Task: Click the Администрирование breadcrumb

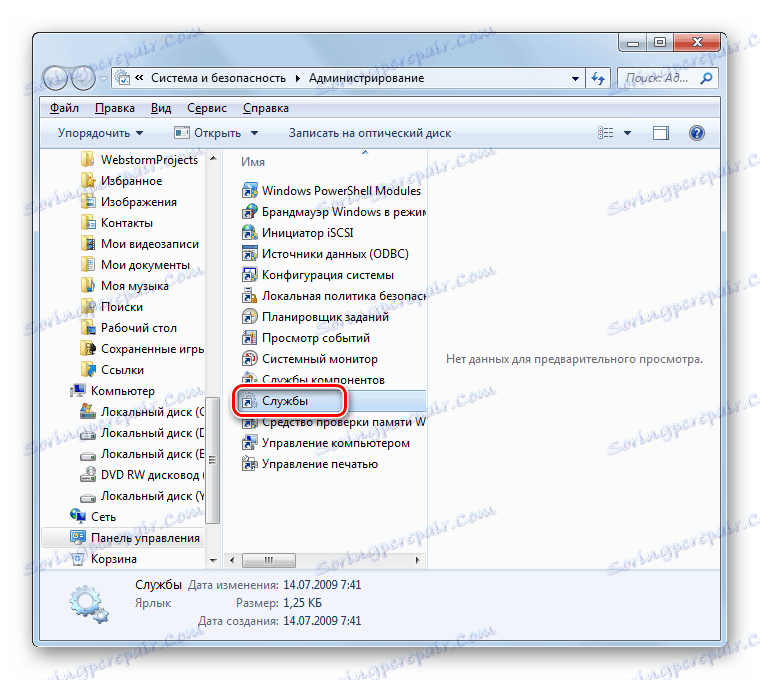Action: 366,78
